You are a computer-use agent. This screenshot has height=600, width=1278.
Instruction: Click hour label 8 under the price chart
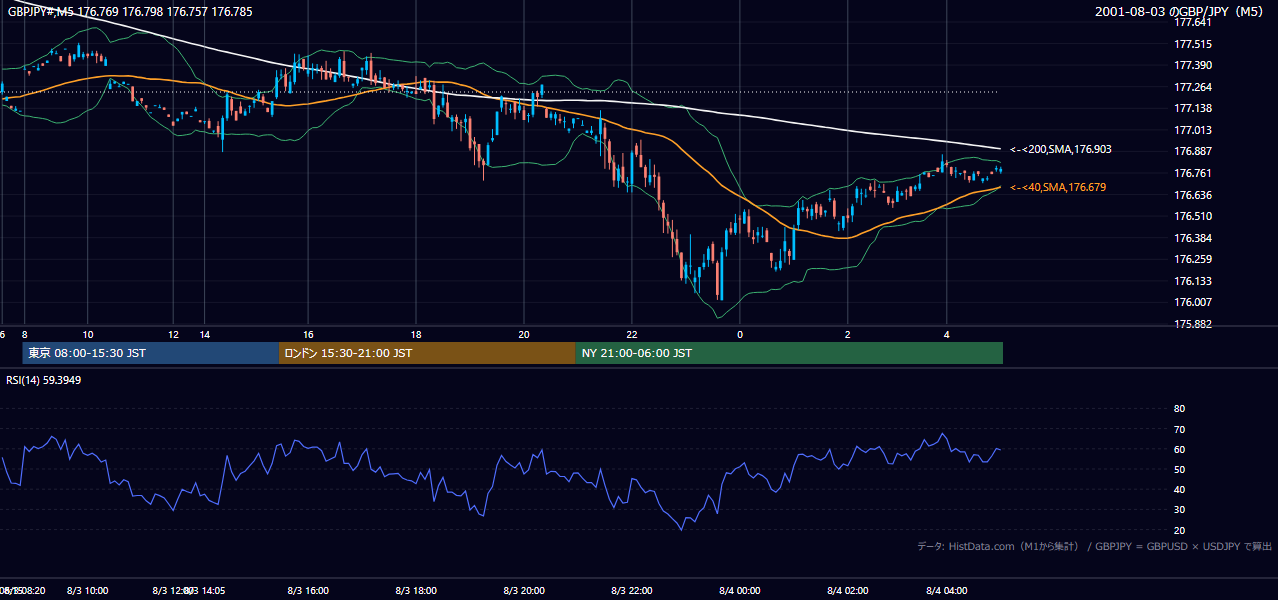coord(24,334)
